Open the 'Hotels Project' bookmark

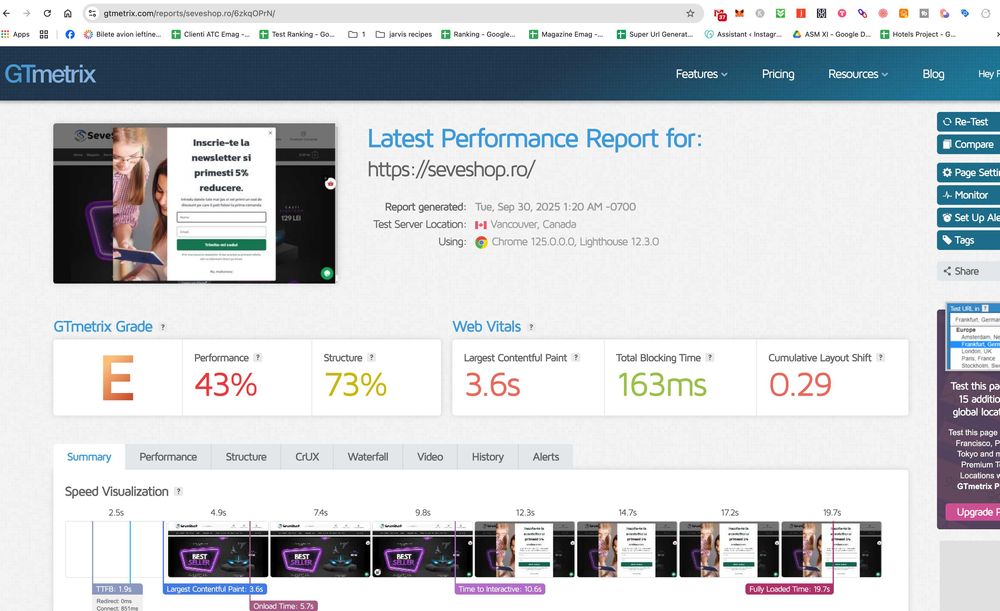918,34
